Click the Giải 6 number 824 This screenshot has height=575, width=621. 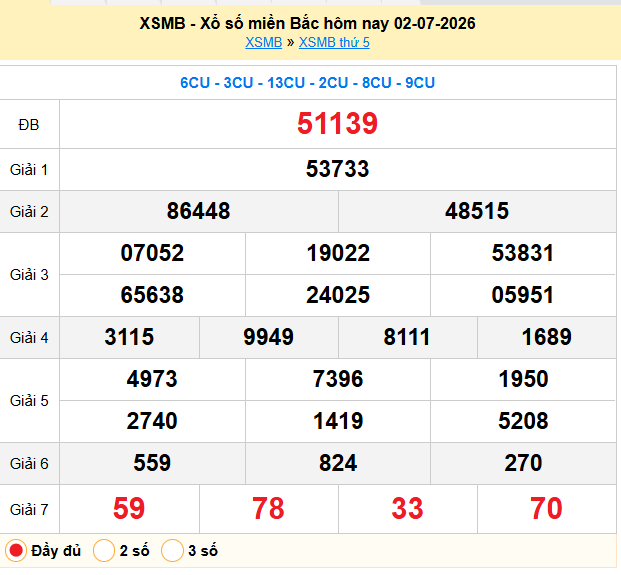click(x=338, y=463)
